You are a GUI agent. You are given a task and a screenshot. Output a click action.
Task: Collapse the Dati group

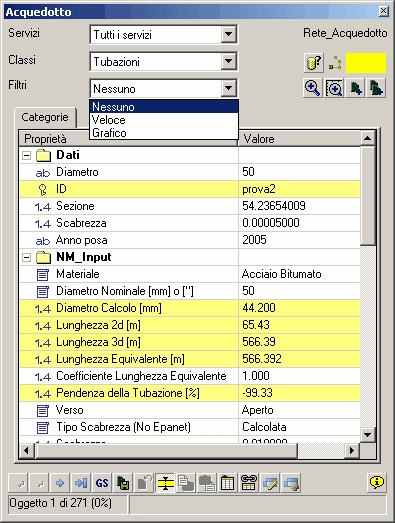click(x=26, y=155)
